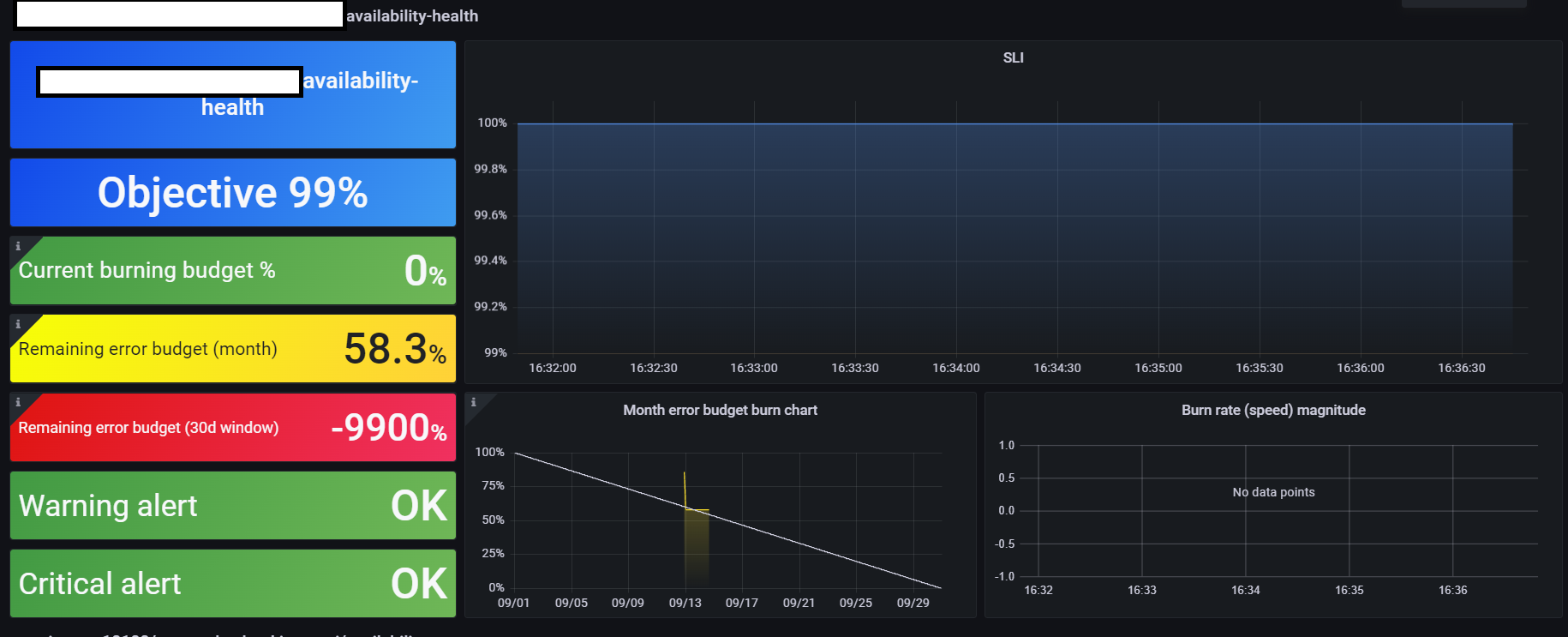Click the 75% label on burn chart axis

point(494,485)
